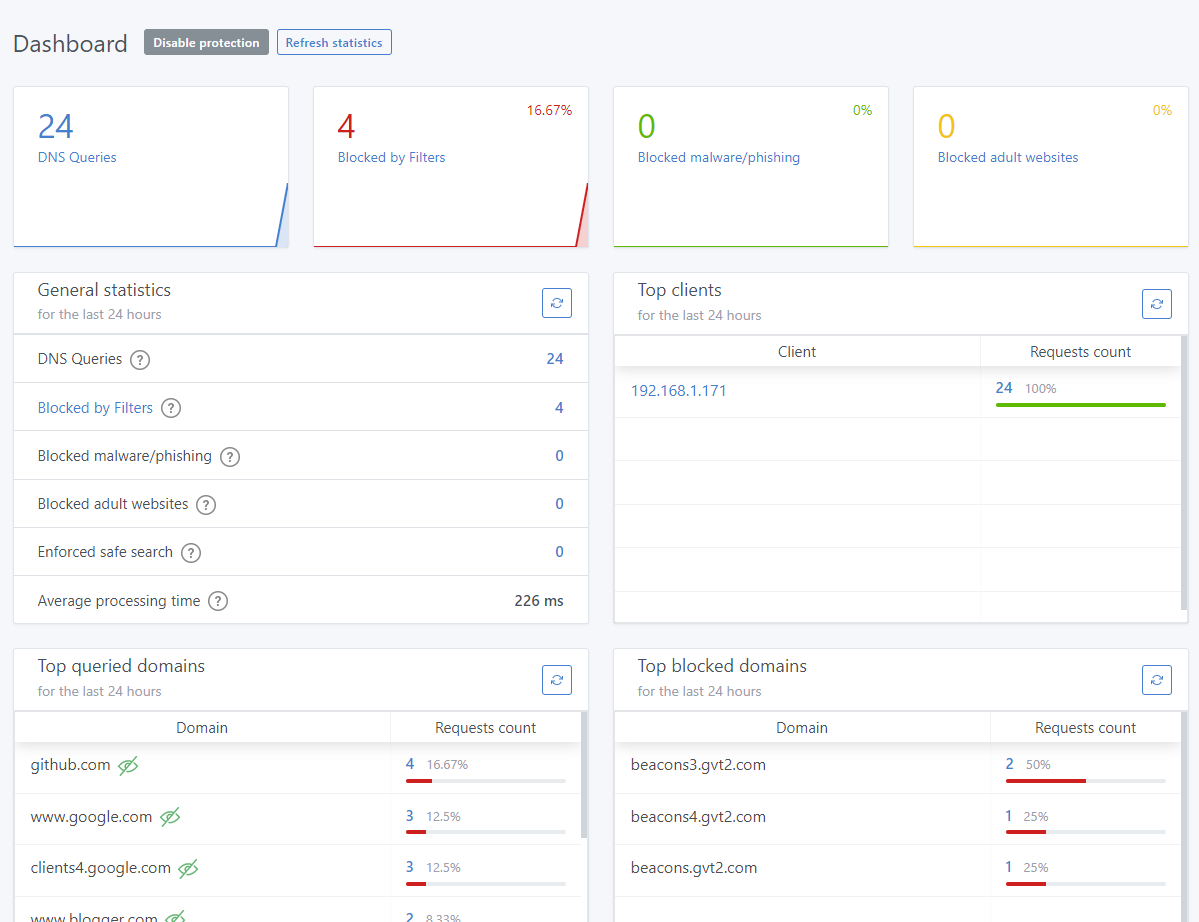Click the 4 count in Blocked by Filters row
The image size is (1199, 922).
(x=559, y=408)
